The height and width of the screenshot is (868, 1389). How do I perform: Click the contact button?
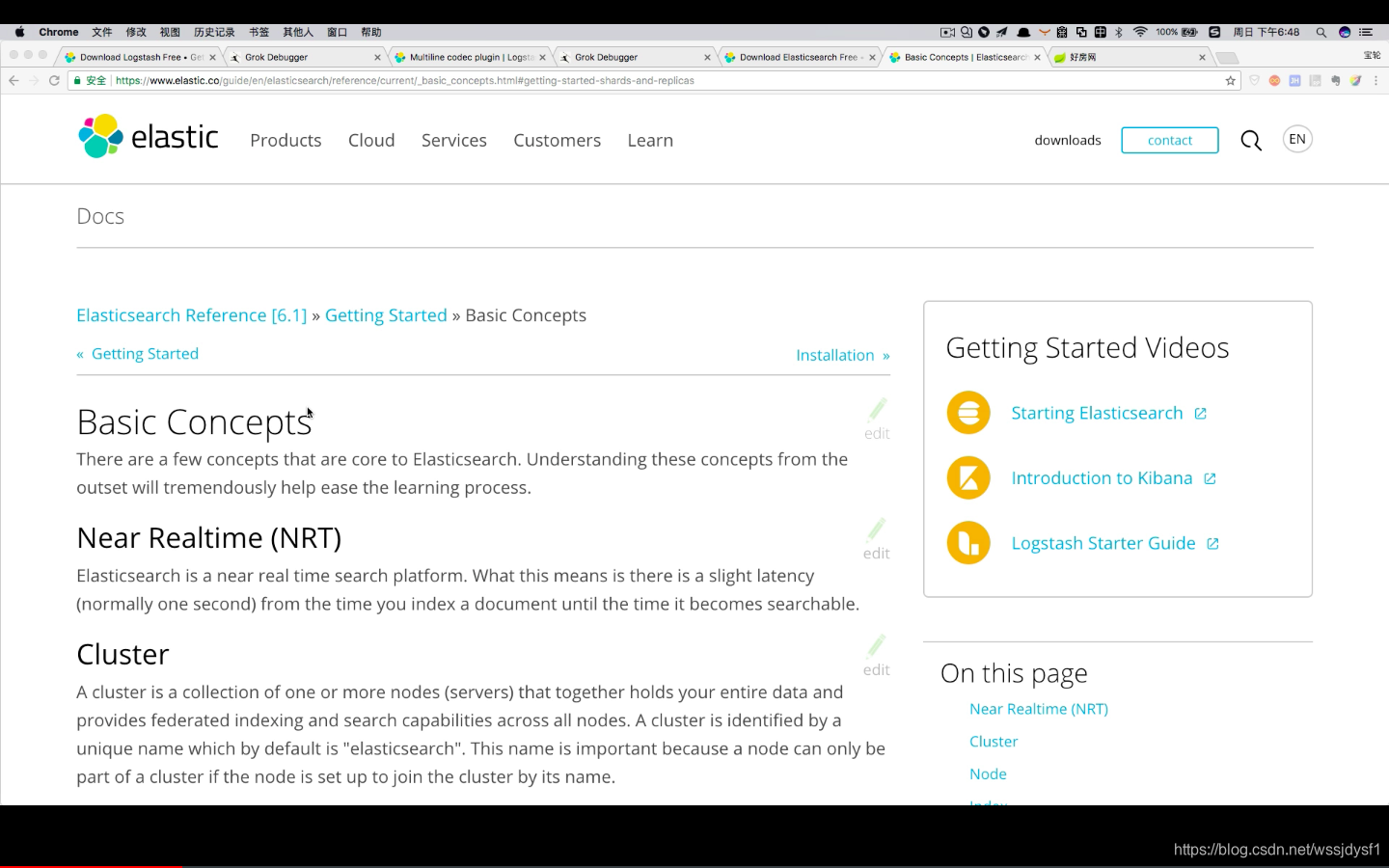1170,140
